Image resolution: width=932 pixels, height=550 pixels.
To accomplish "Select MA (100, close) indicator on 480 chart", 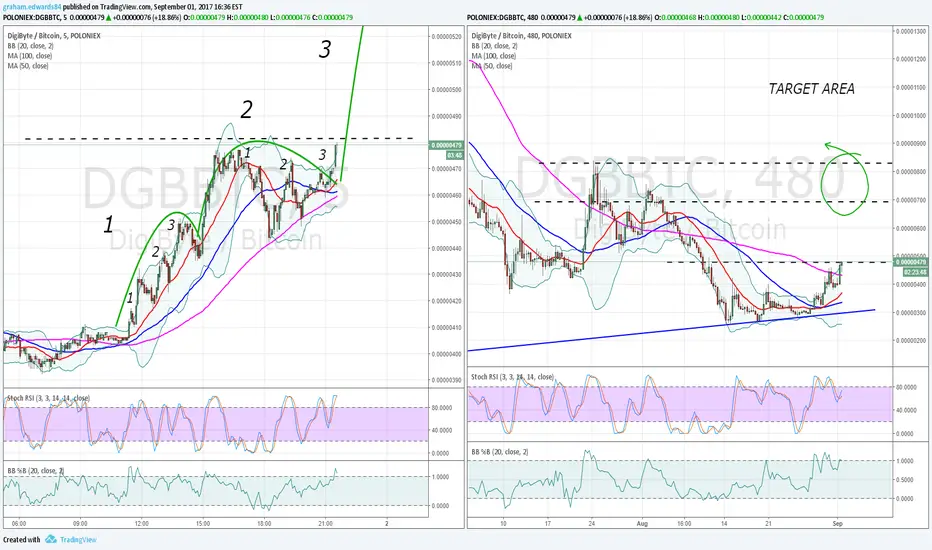I will (x=494, y=56).
